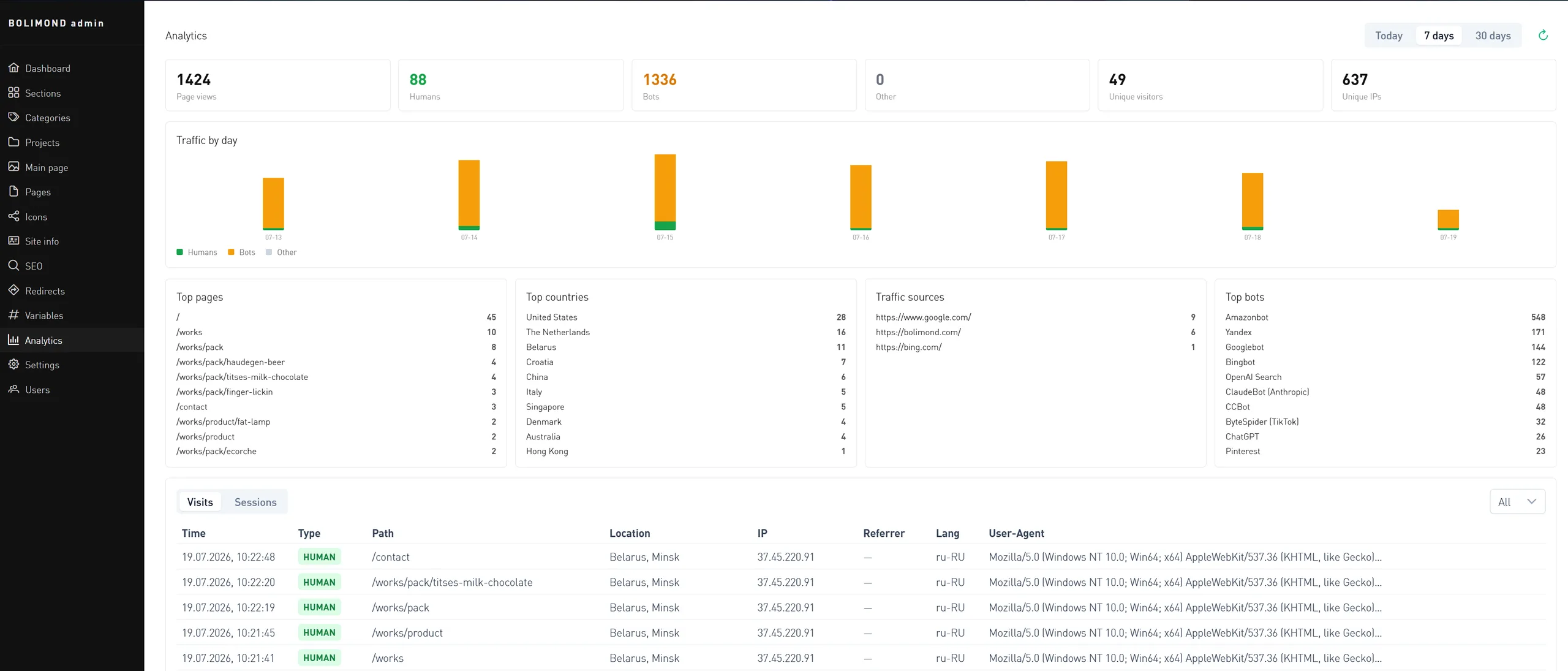Image resolution: width=1568 pixels, height=671 pixels.
Task: Select the 7 days time range
Action: click(x=1438, y=36)
